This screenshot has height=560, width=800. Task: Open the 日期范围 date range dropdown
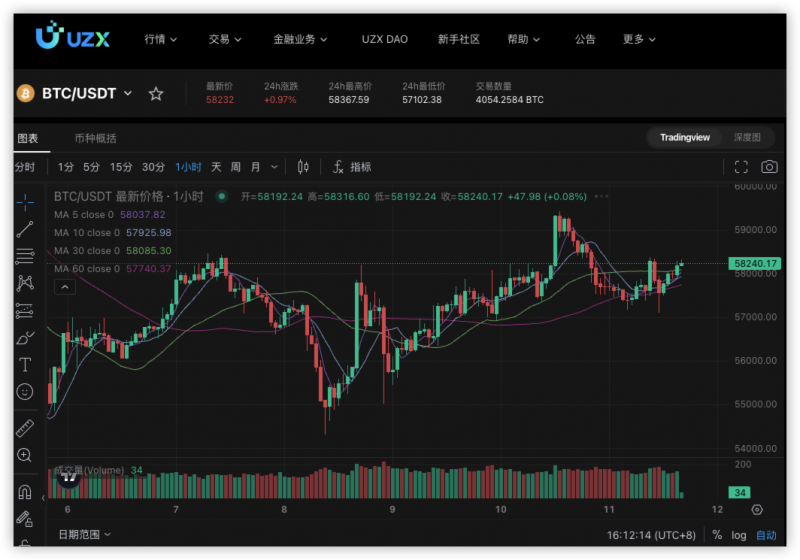coord(85,534)
